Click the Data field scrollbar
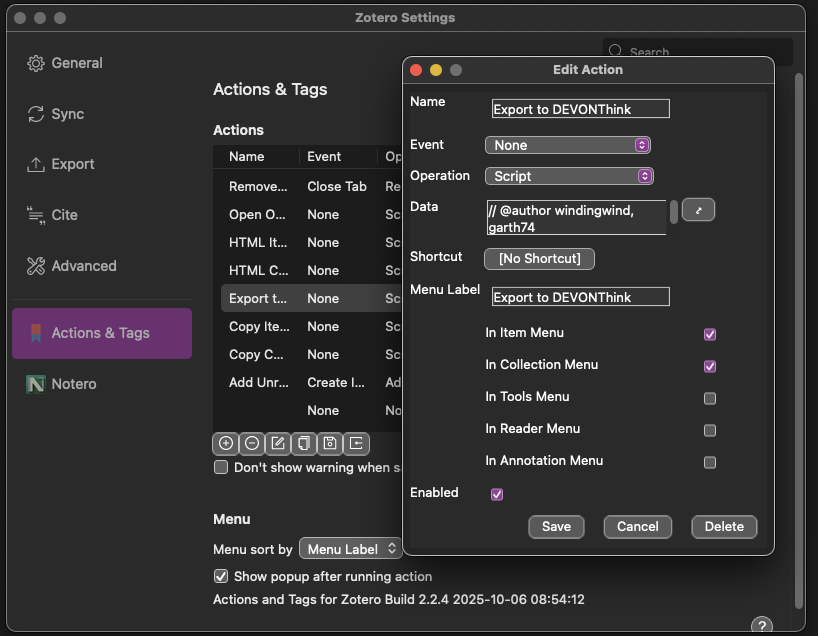Image resolution: width=818 pixels, height=636 pixels. pyautogui.click(x=674, y=211)
